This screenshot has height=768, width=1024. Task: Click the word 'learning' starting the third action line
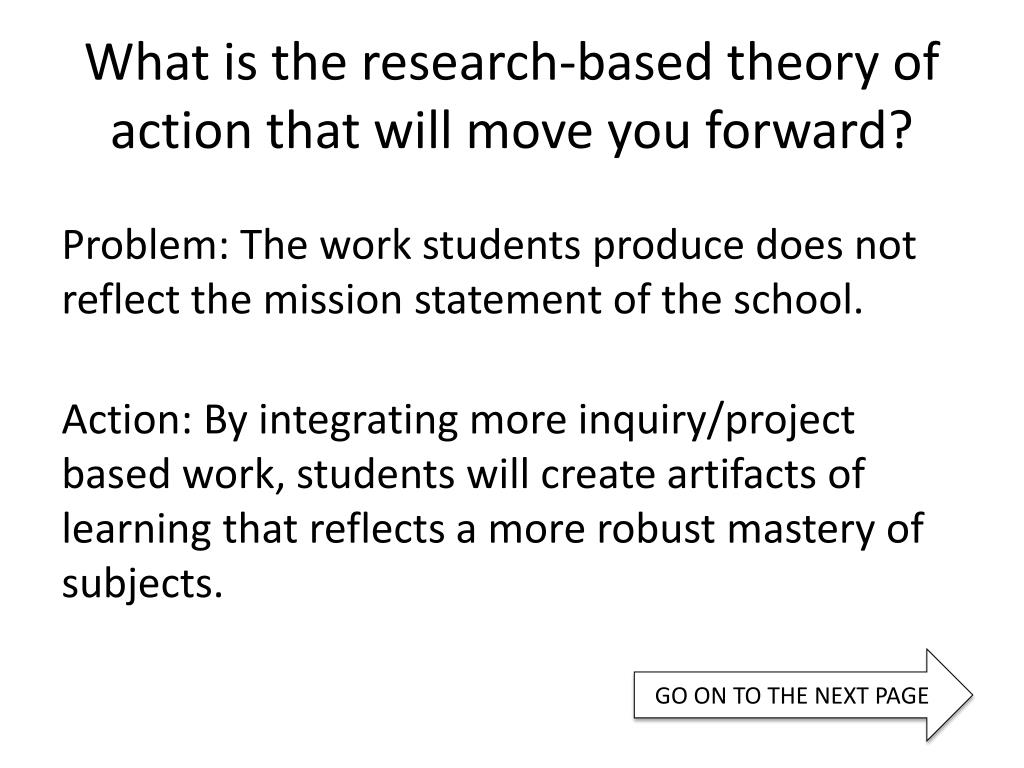click(136, 530)
